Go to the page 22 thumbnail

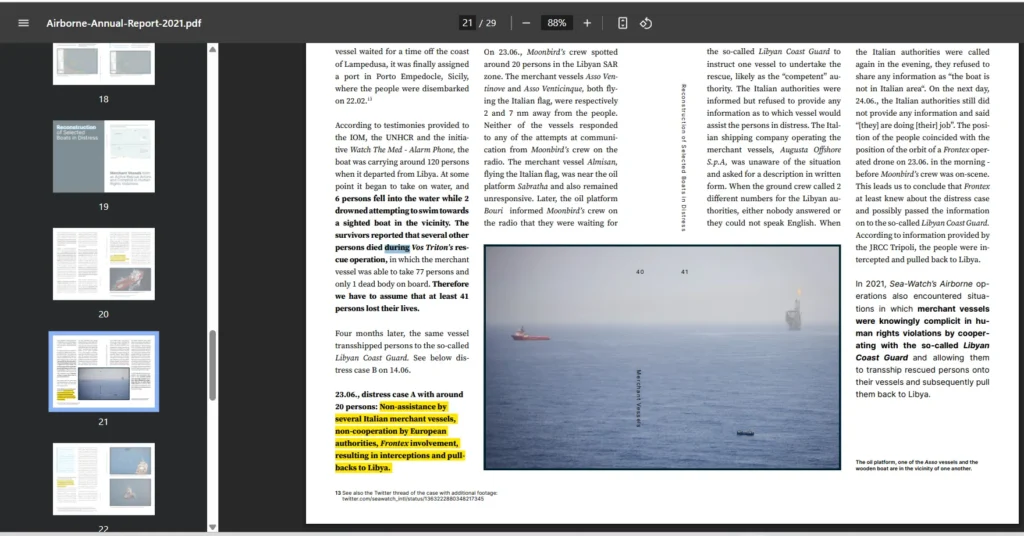[x=104, y=478]
